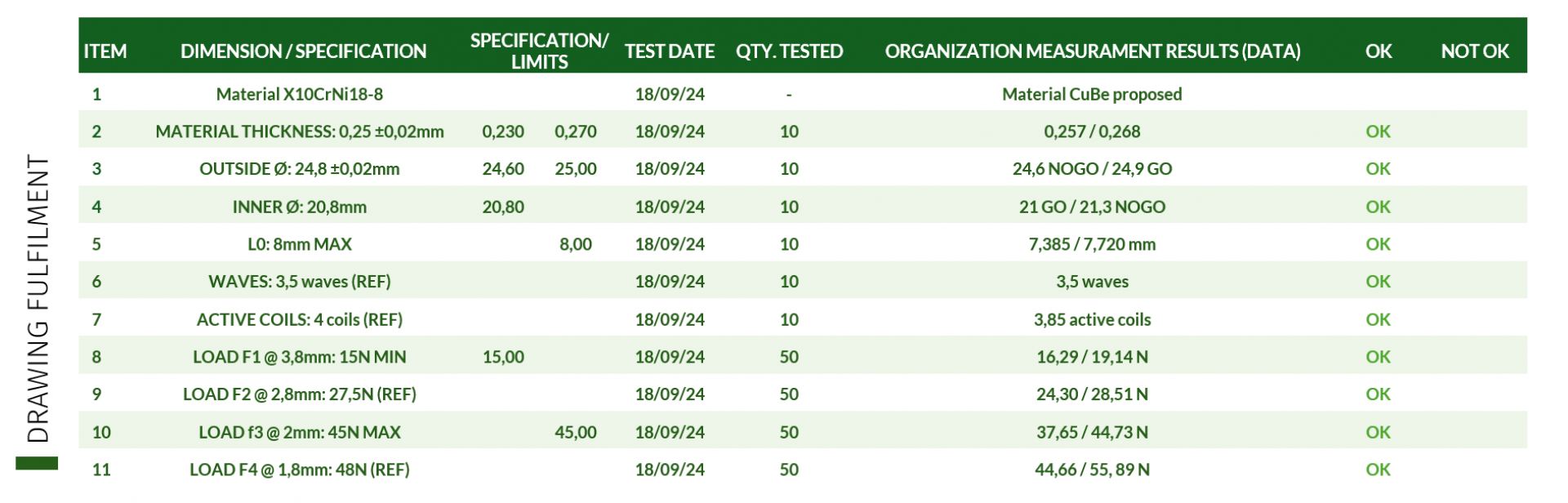Select 'LOAD F1 @ 3,8mm: 15N MIN' cell
This screenshot has height=503, width=1568.
pyautogui.click(x=300, y=357)
